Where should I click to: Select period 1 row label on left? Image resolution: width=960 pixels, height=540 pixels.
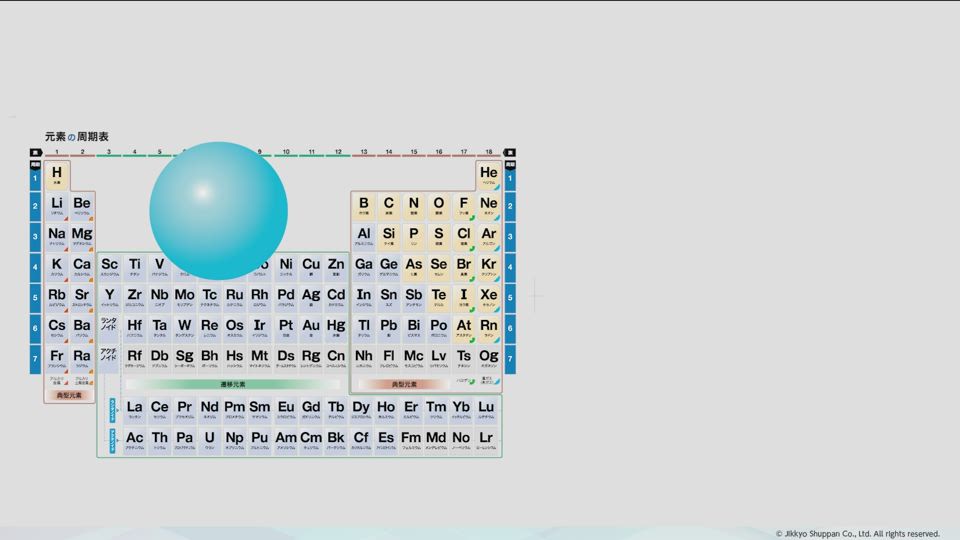coord(35,179)
